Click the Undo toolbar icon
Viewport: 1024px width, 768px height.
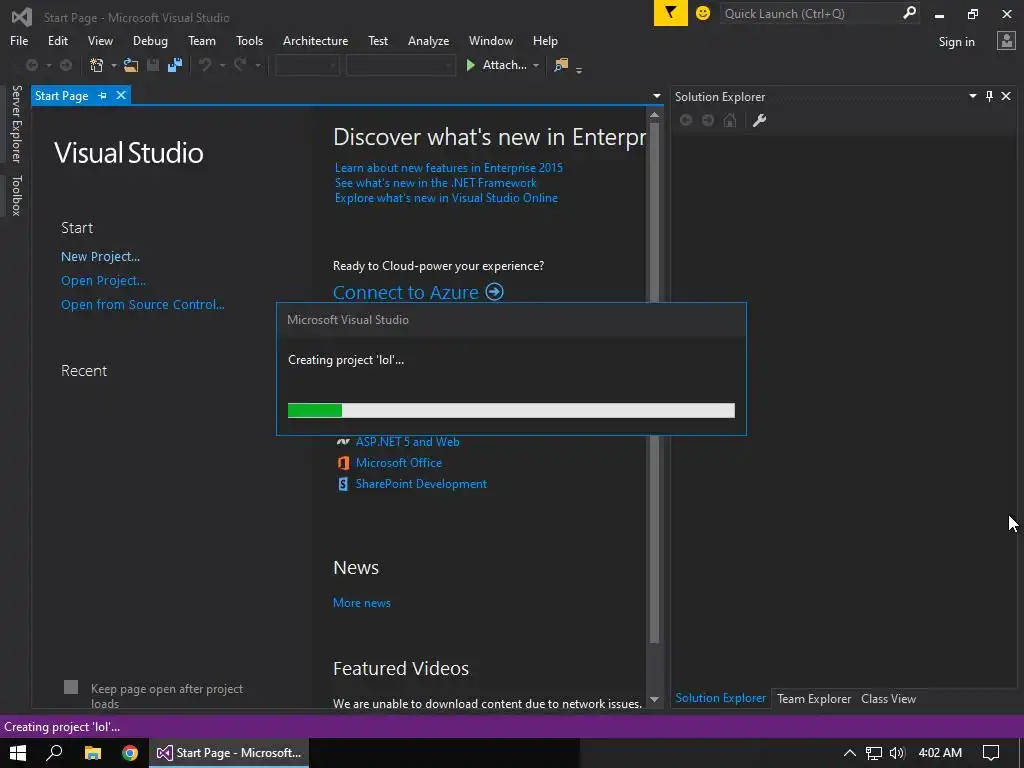pos(205,65)
